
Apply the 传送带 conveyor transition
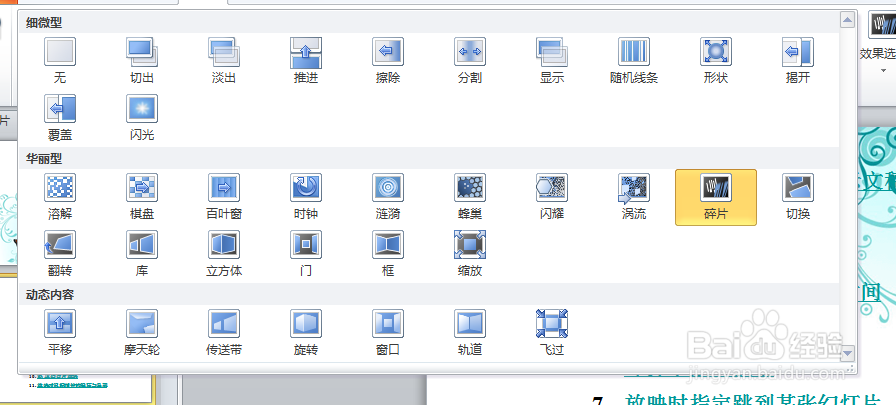click(x=223, y=332)
